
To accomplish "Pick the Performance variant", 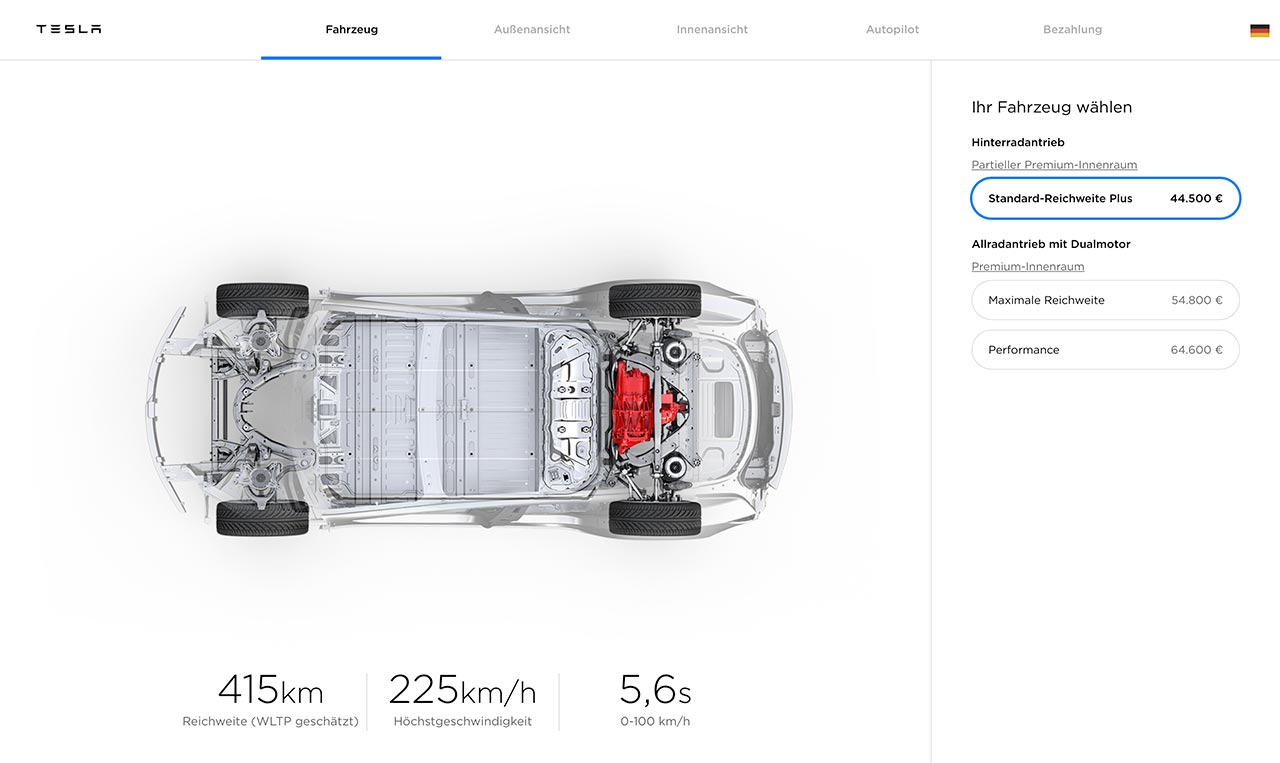I will click(1105, 350).
